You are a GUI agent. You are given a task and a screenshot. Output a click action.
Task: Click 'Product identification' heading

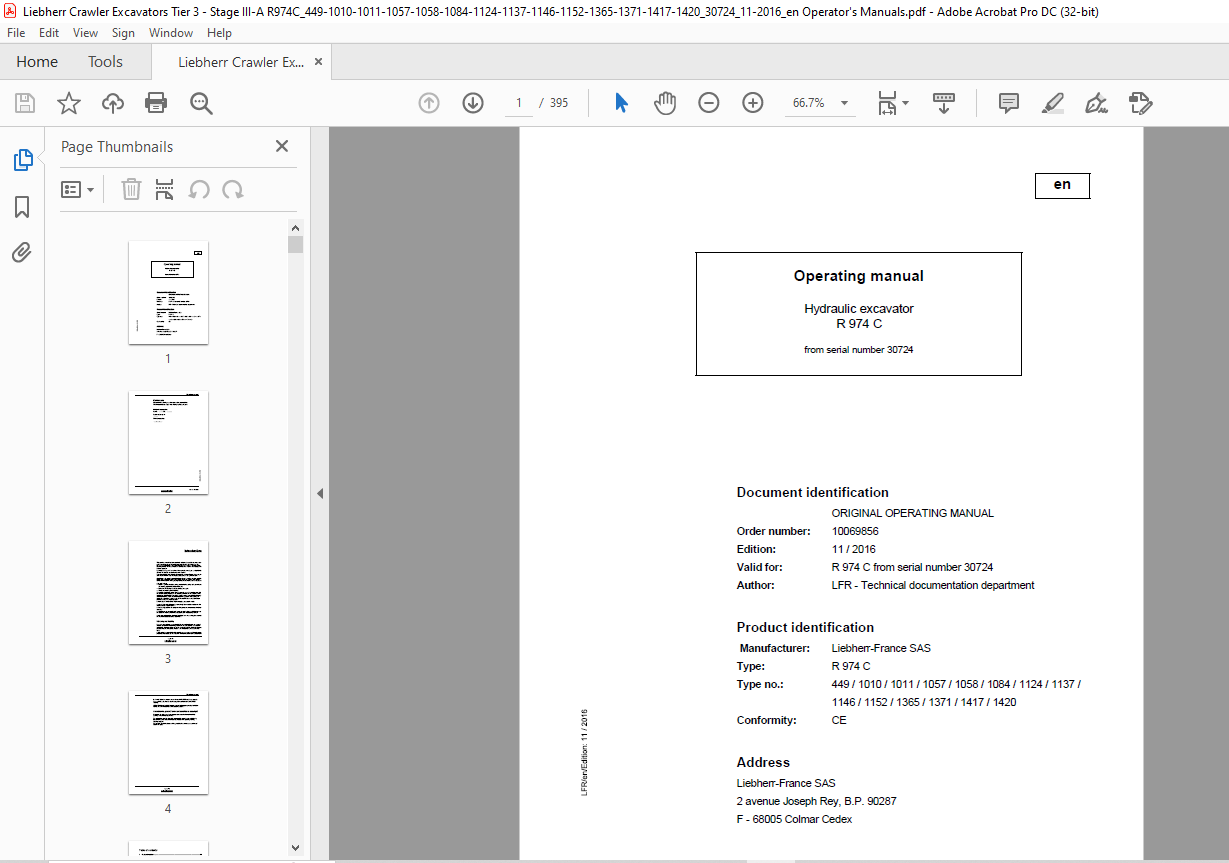click(x=805, y=627)
